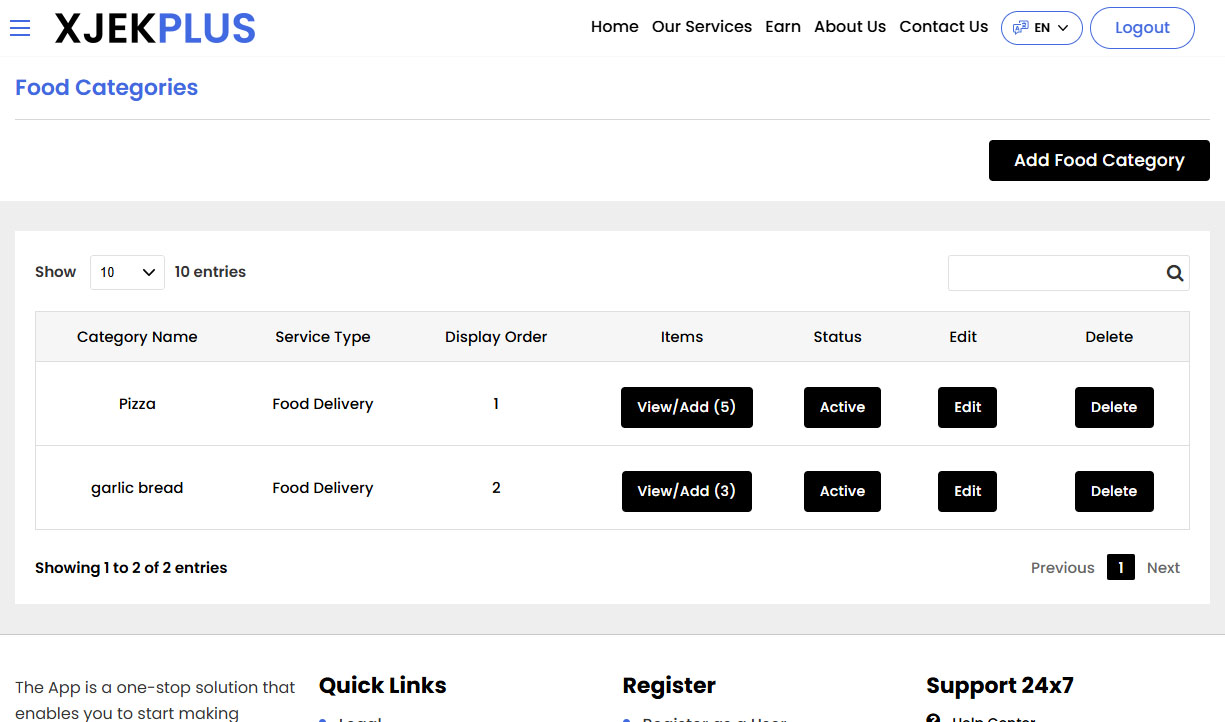This screenshot has height=722, width=1225.
Task: Click the search magnifier icon
Action: point(1174,272)
